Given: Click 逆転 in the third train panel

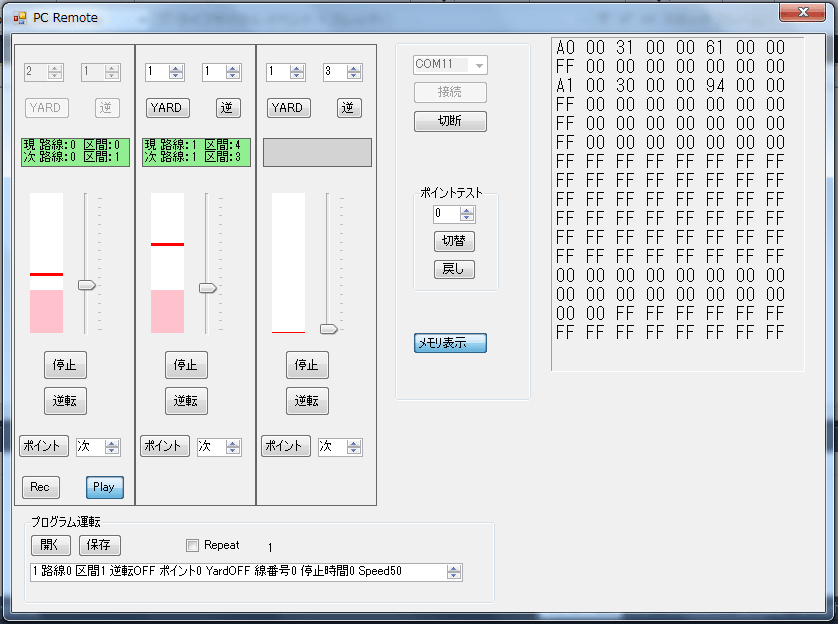Looking at the screenshot, I should 307,400.
